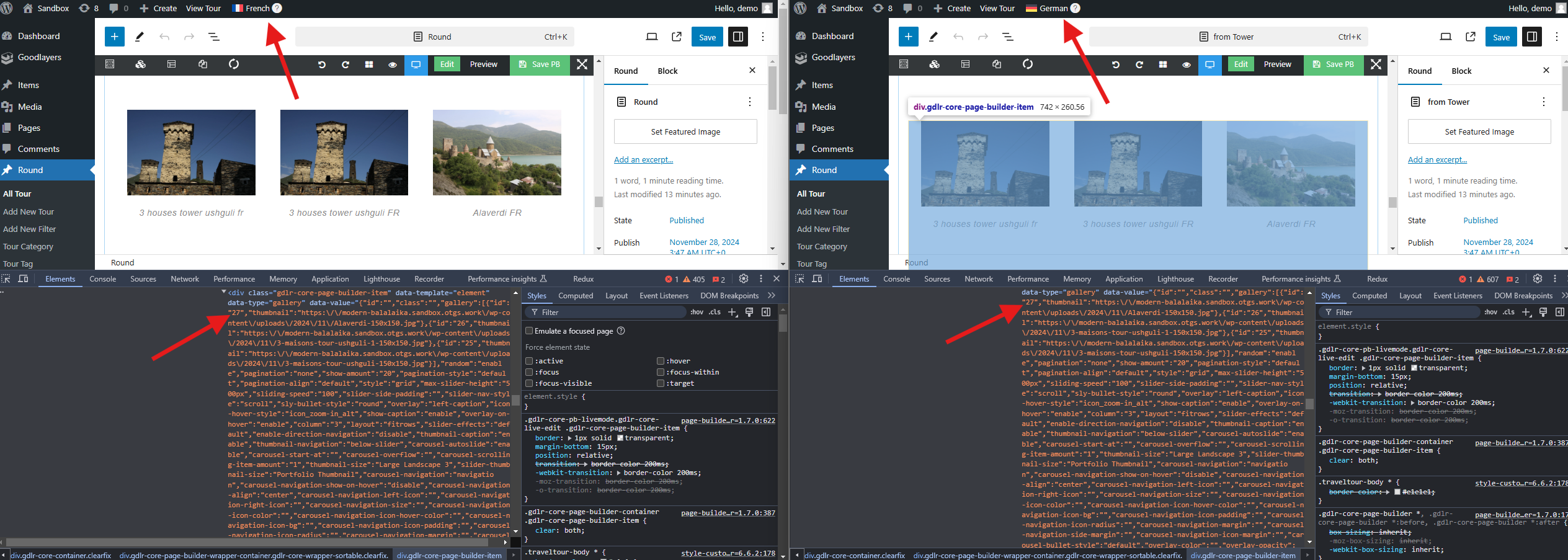Image resolution: width=1568 pixels, height=560 pixels.
Task: Check the :active force state box
Action: (529, 361)
